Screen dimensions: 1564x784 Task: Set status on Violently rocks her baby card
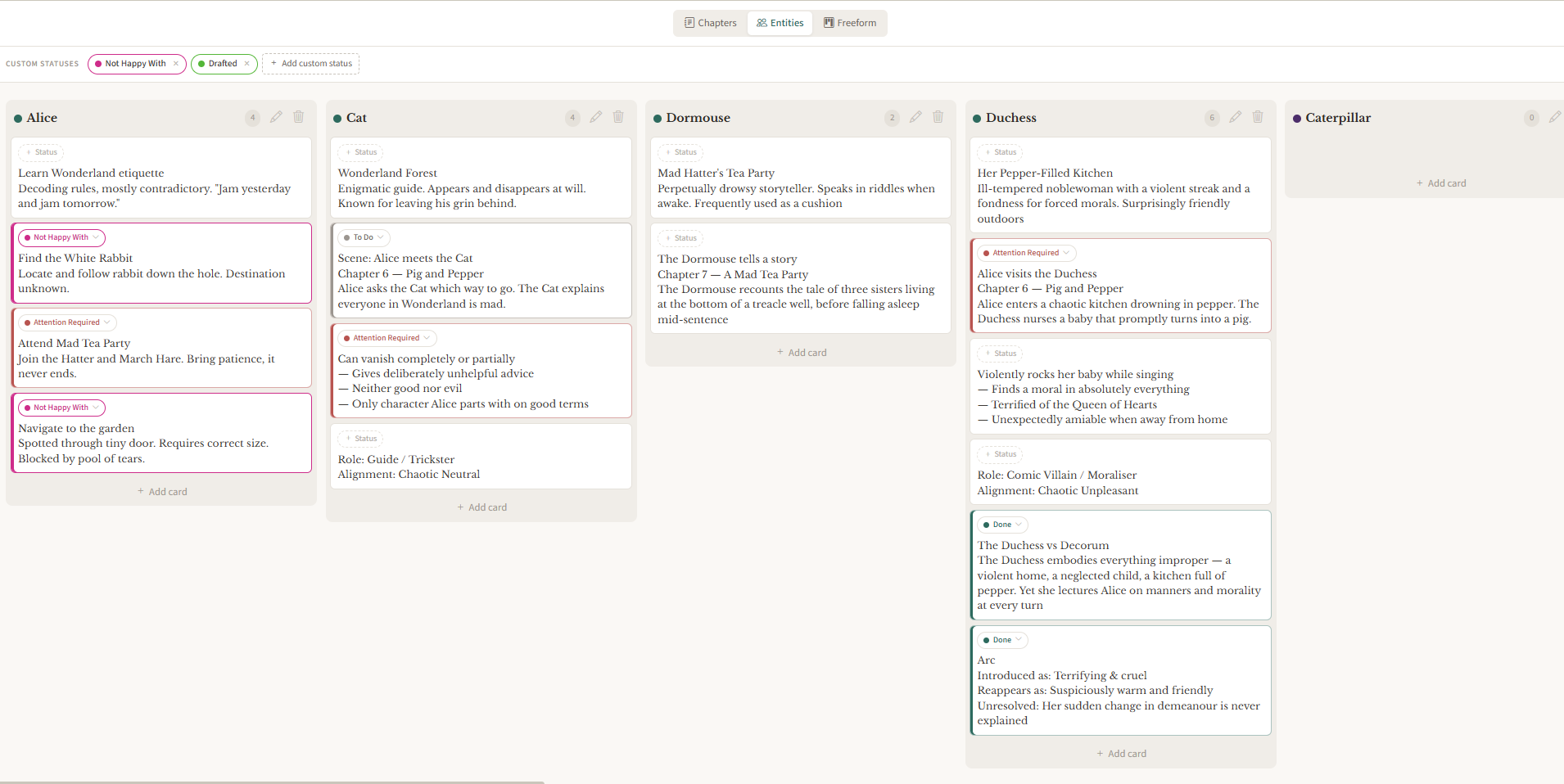pos(1001,354)
